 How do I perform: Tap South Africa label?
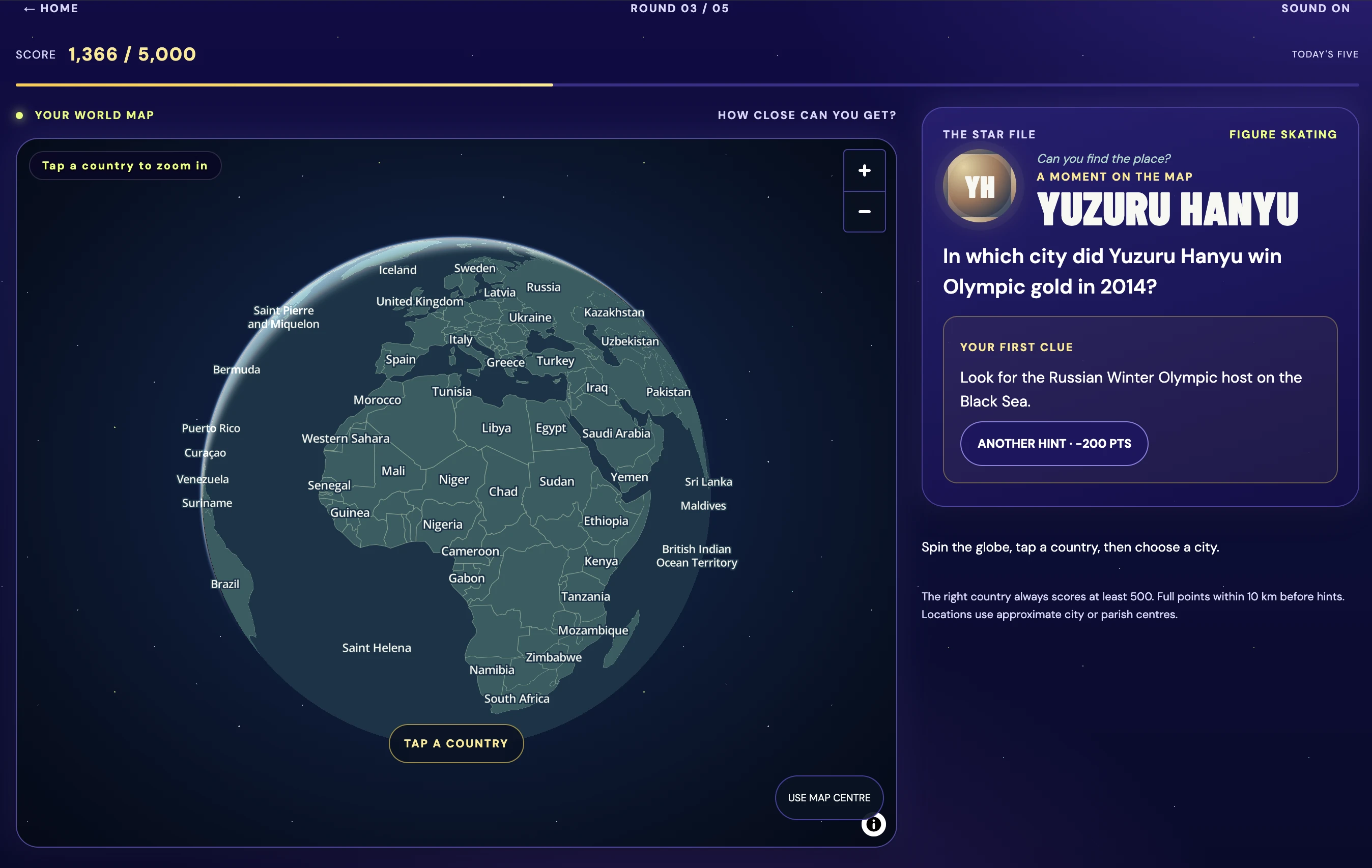tap(516, 698)
